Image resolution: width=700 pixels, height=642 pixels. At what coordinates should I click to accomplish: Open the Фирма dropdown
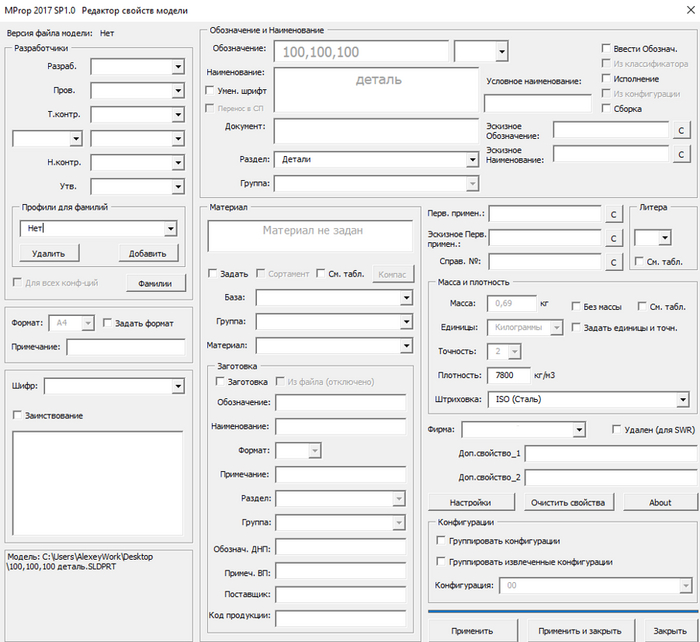(x=578, y=430)
